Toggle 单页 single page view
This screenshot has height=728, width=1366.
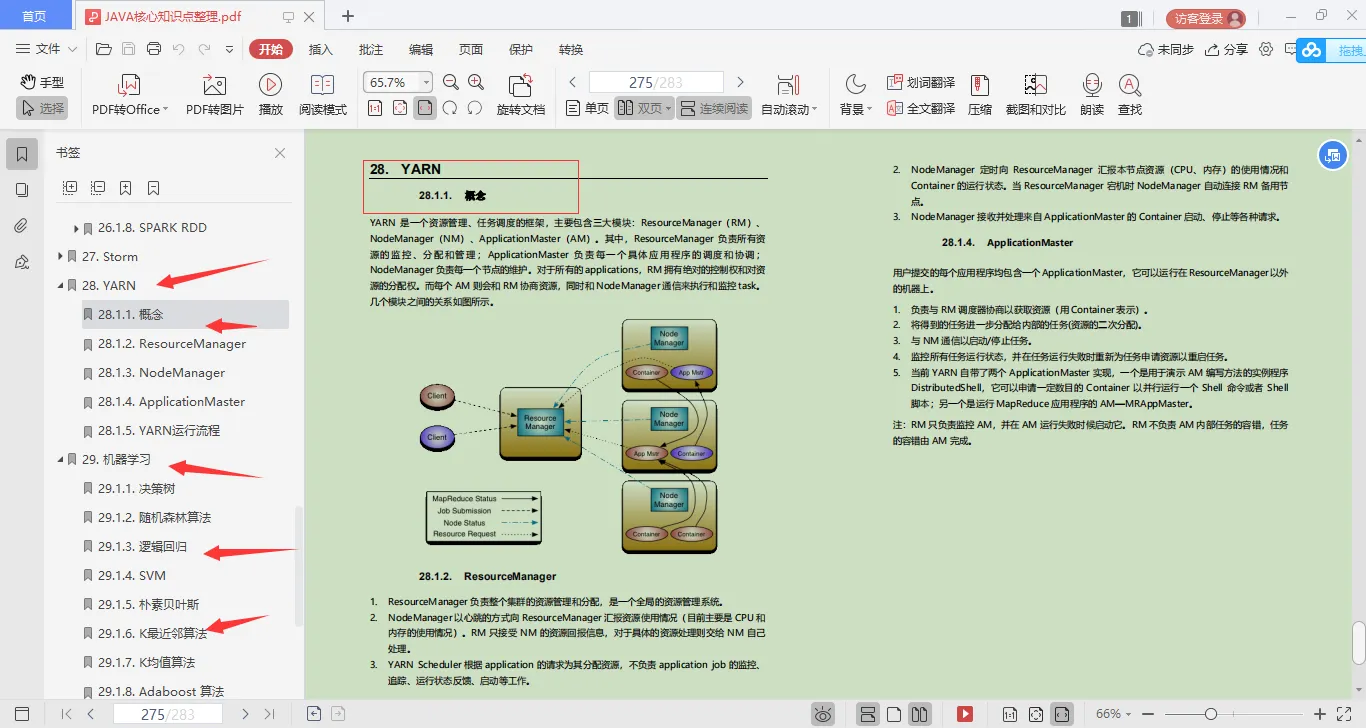point(588,108)
